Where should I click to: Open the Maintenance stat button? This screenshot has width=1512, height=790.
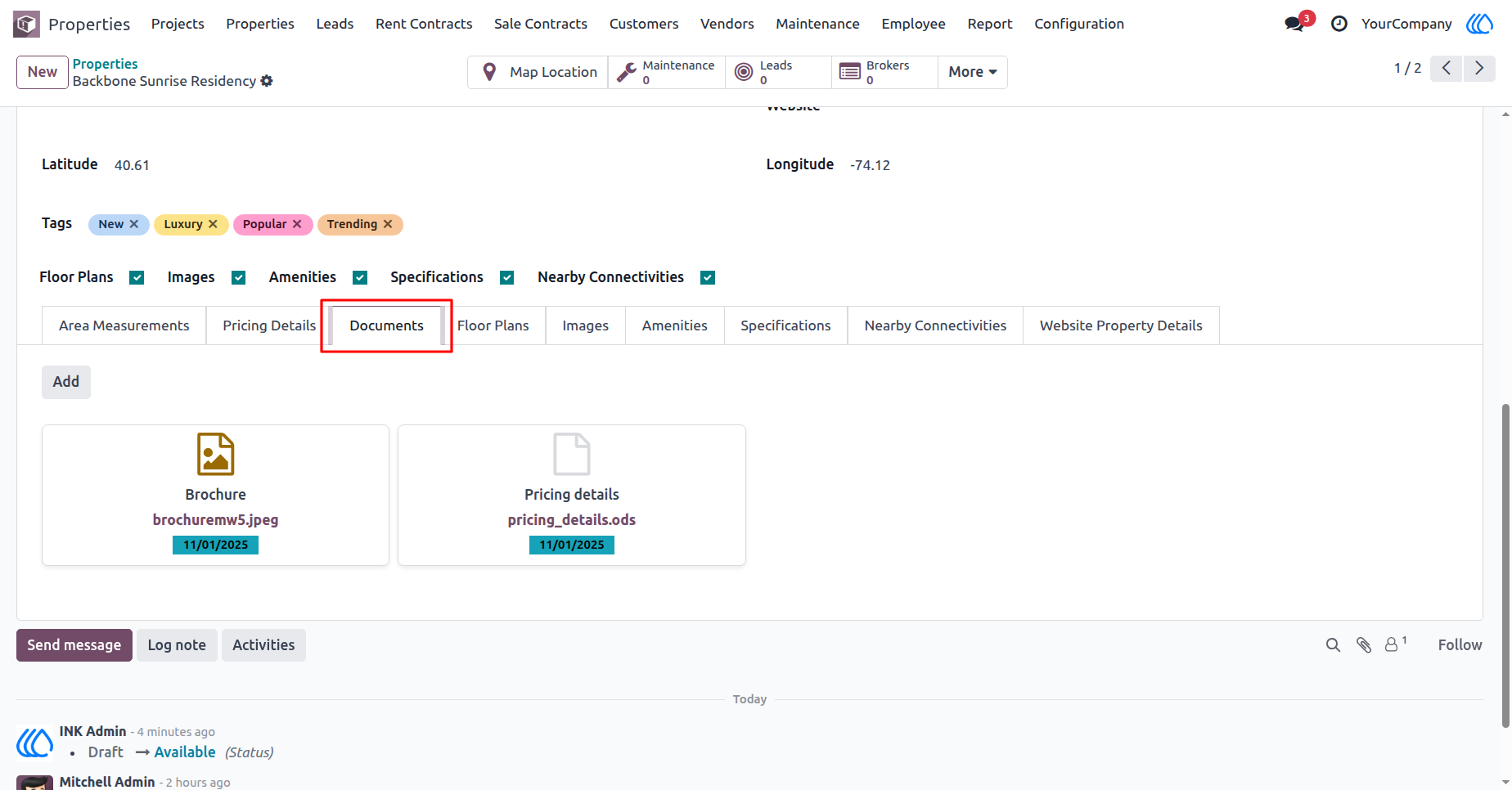click(667, 72)
